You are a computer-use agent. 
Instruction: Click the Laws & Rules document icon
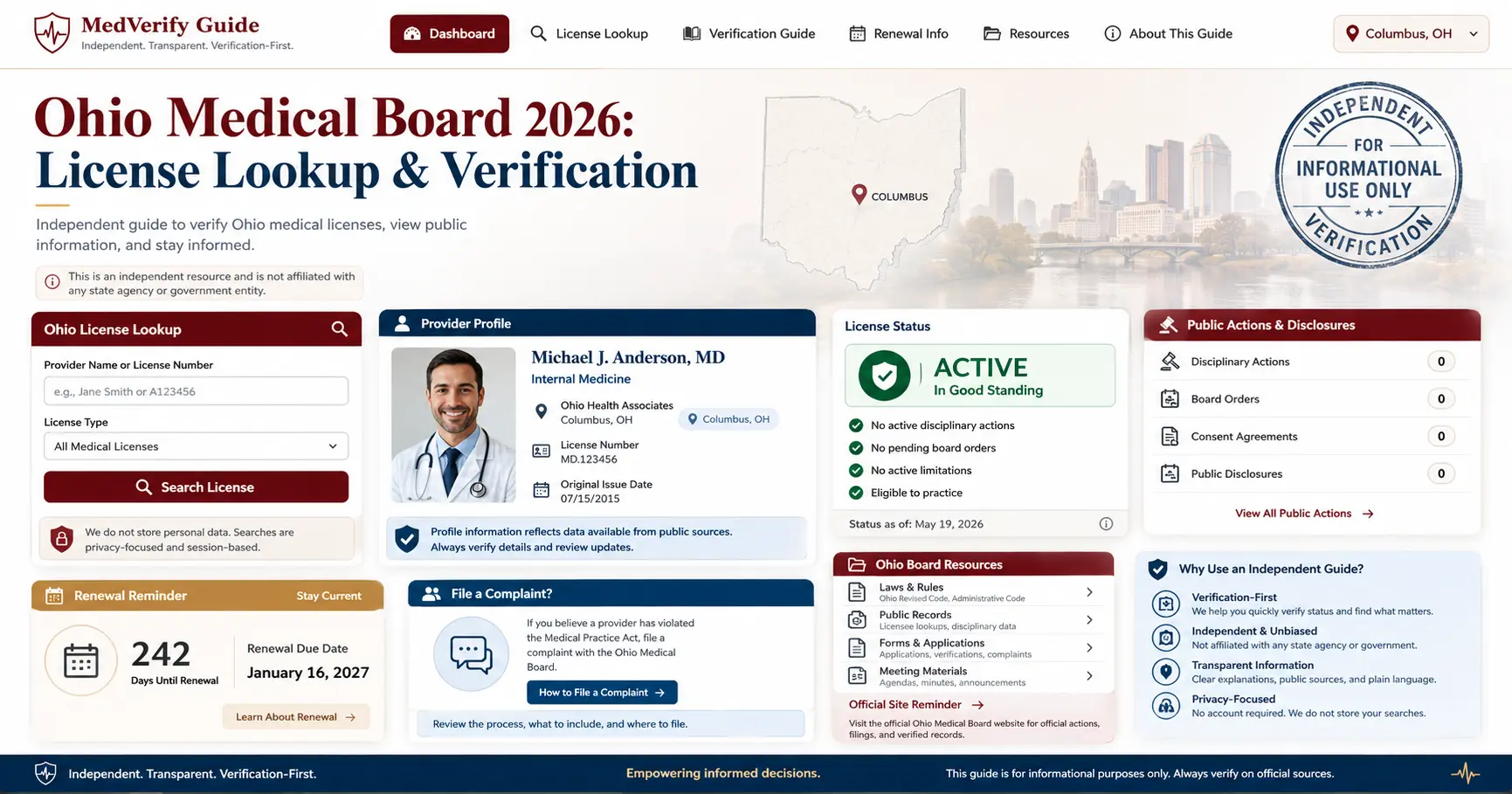click(x=857, y=592)
